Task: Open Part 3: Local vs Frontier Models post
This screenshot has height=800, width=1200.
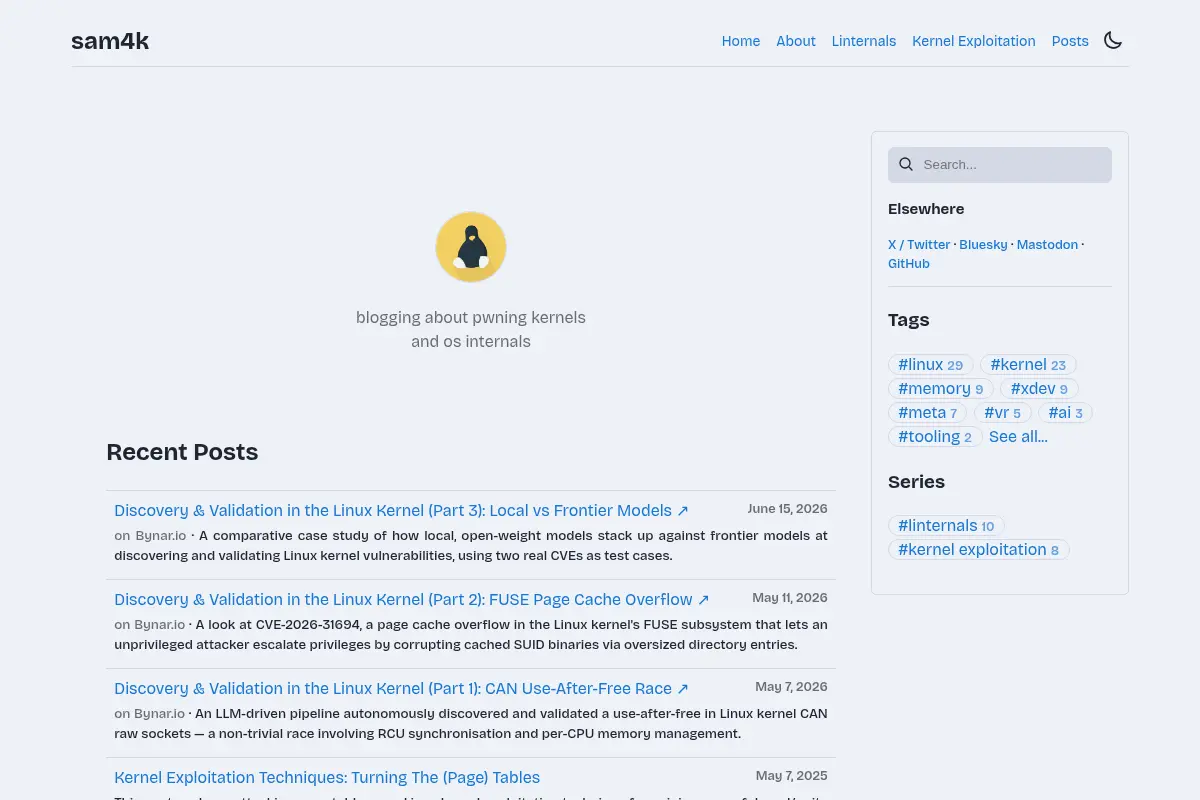Action: 401,510
